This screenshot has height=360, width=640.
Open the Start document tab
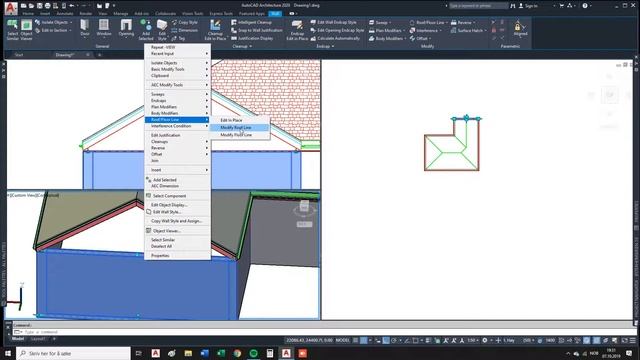point(19,55)
